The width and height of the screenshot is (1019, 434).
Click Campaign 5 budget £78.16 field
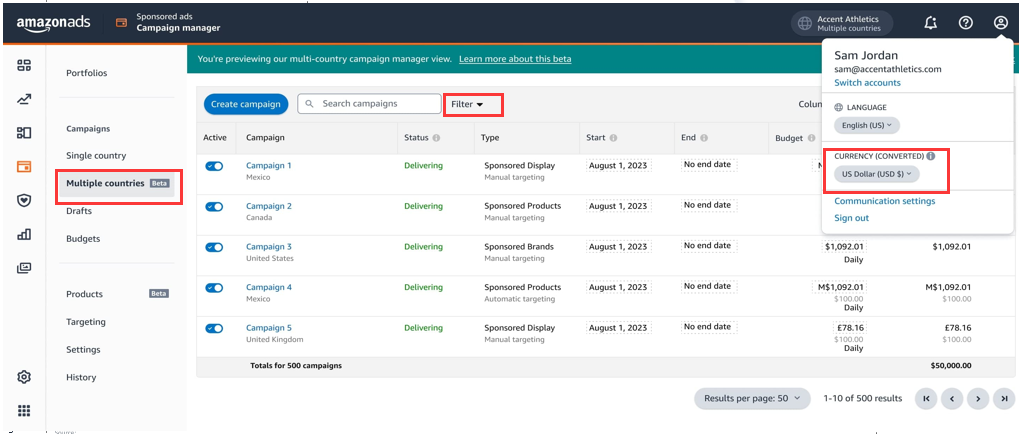point(851,328)
